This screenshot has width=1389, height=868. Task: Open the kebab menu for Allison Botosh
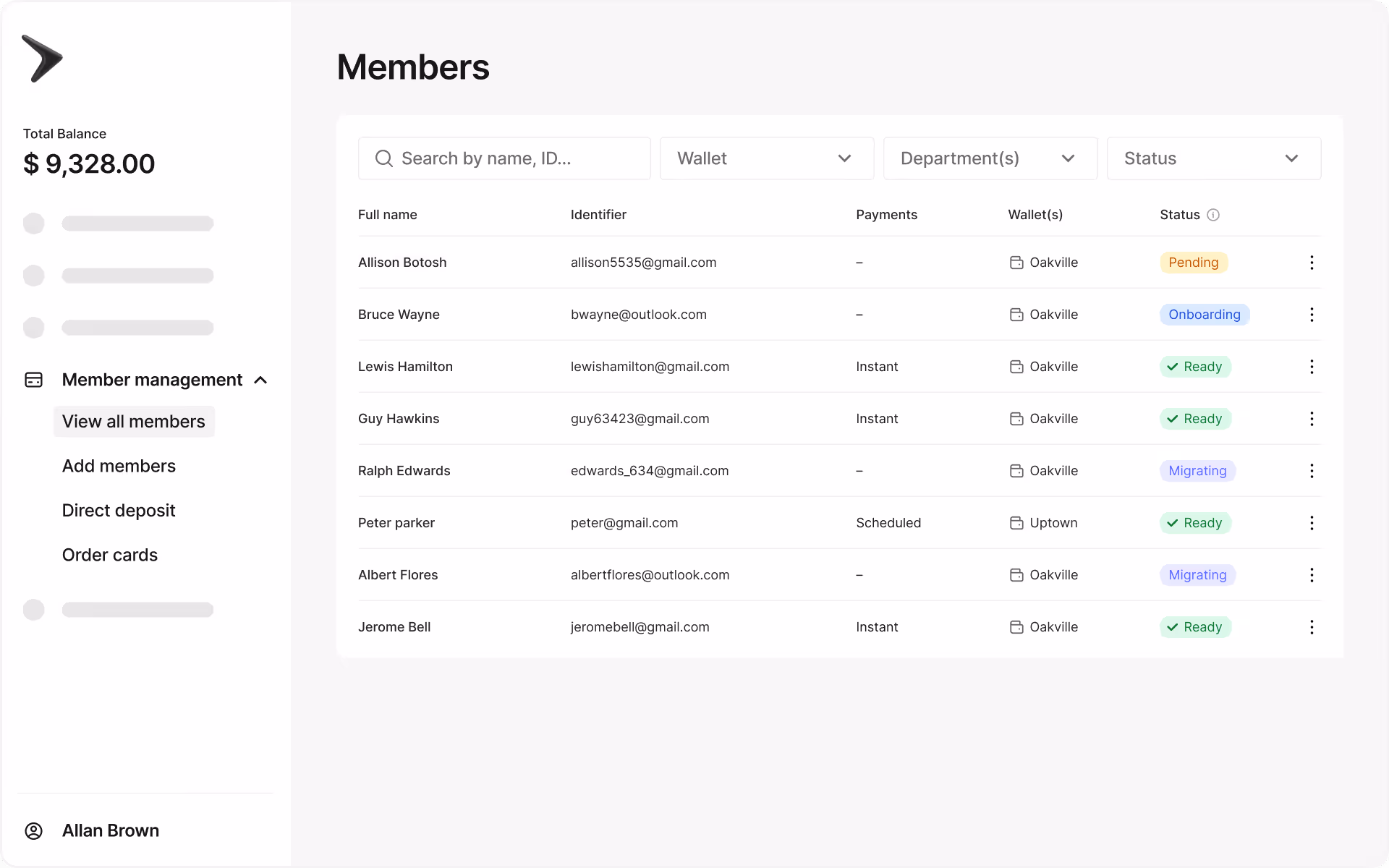pos(1312,263)
